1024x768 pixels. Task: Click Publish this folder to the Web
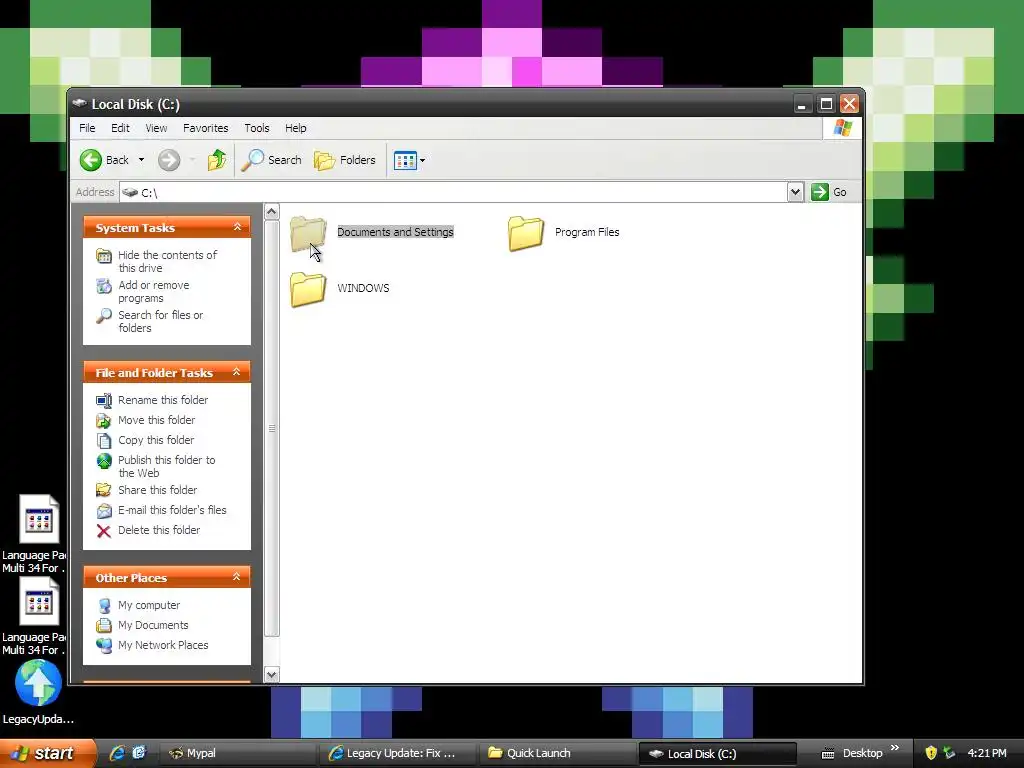(167, 466)
